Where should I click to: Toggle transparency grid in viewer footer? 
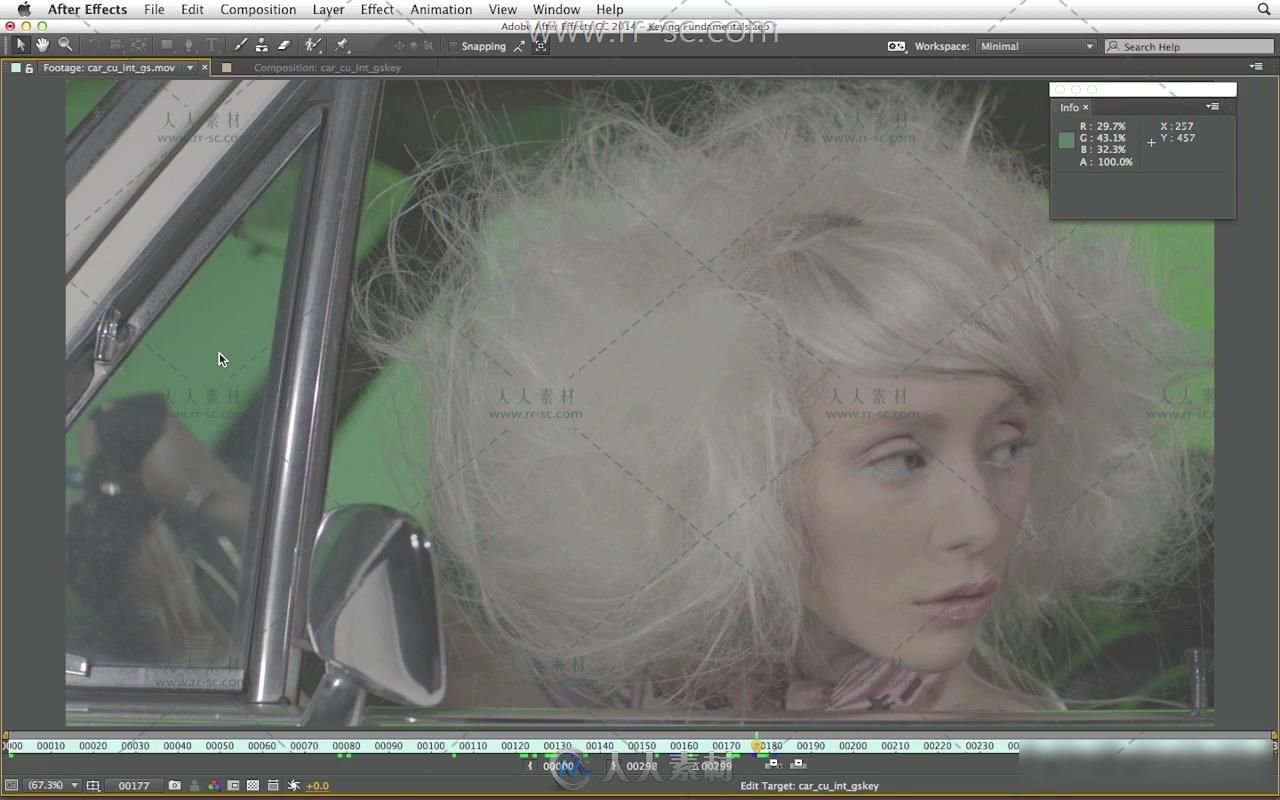click(253, 786)
